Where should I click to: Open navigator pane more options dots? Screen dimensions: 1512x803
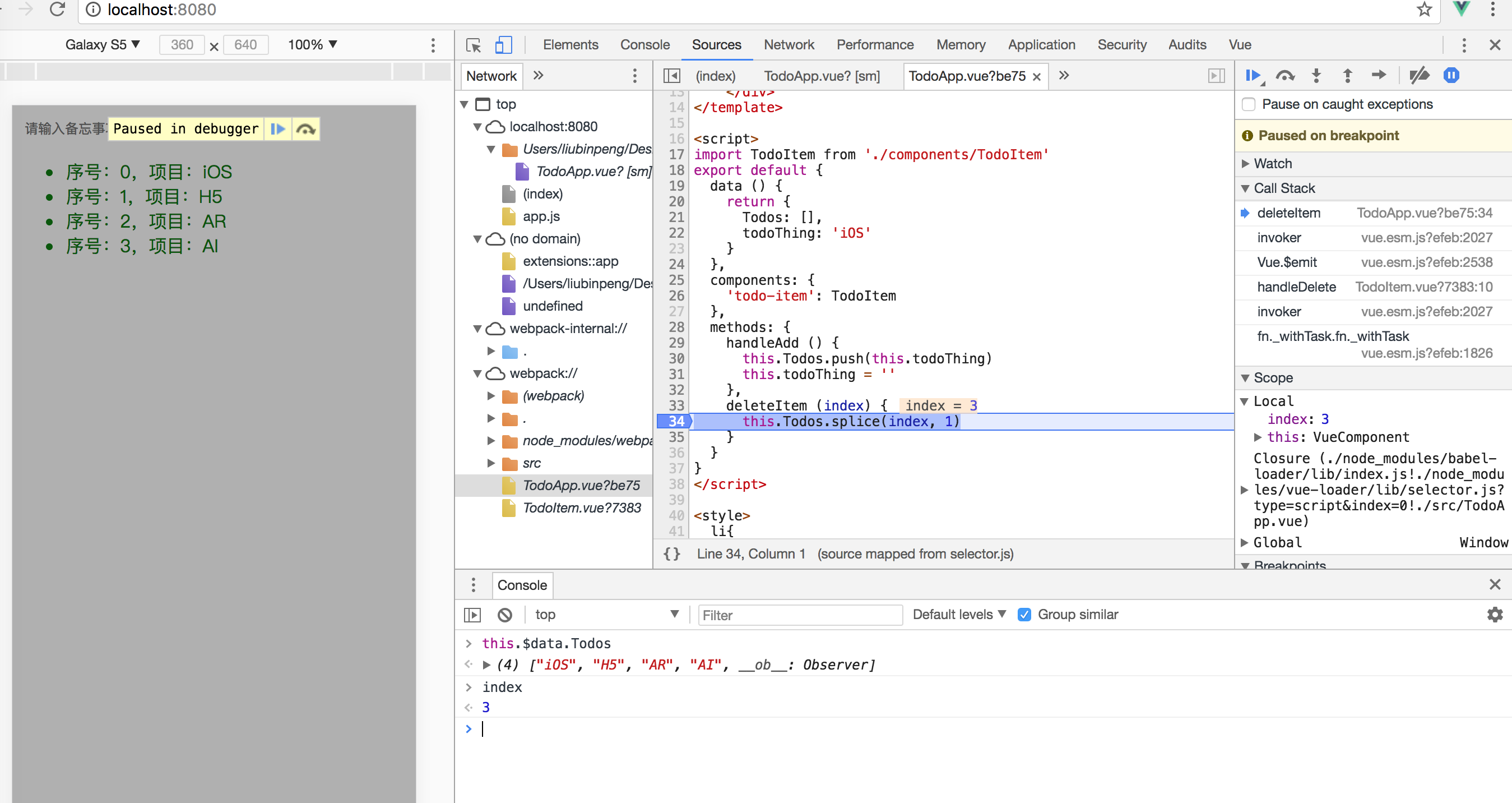634,76
